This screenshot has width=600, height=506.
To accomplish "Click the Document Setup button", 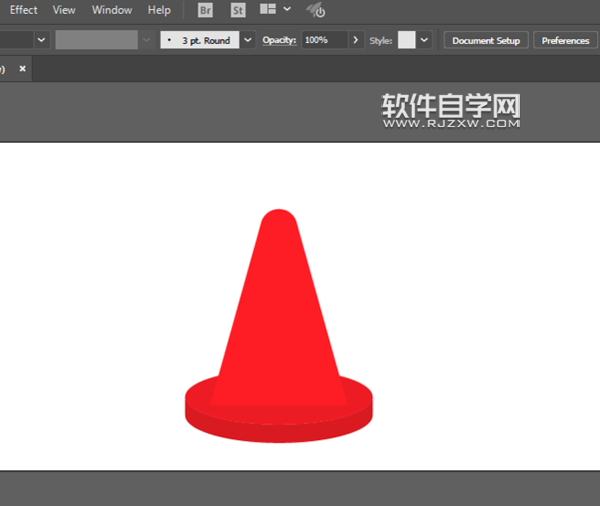I will tap(486, 41).
